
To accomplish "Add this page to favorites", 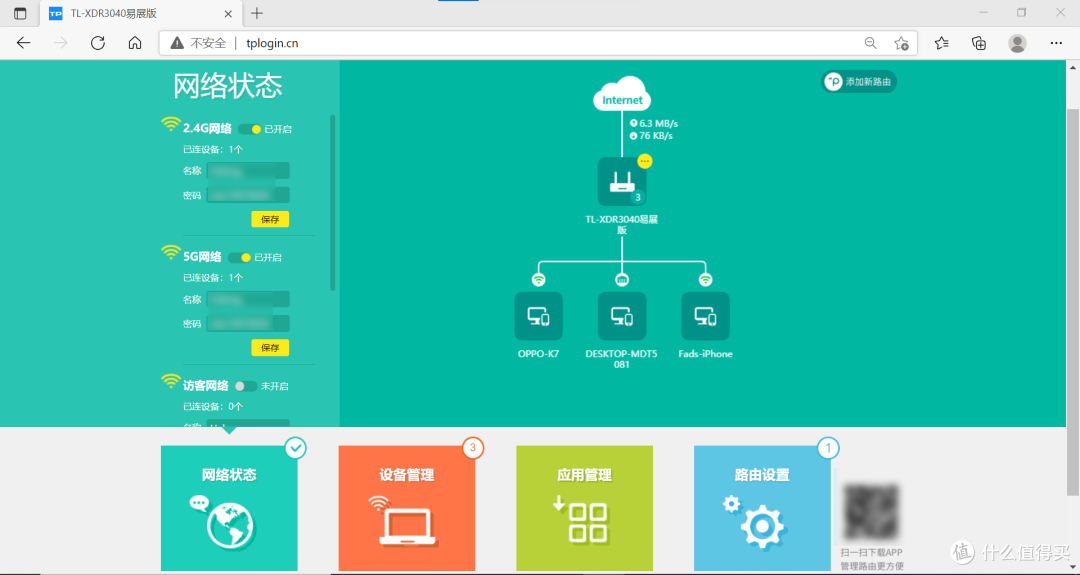I will (901, 43).
